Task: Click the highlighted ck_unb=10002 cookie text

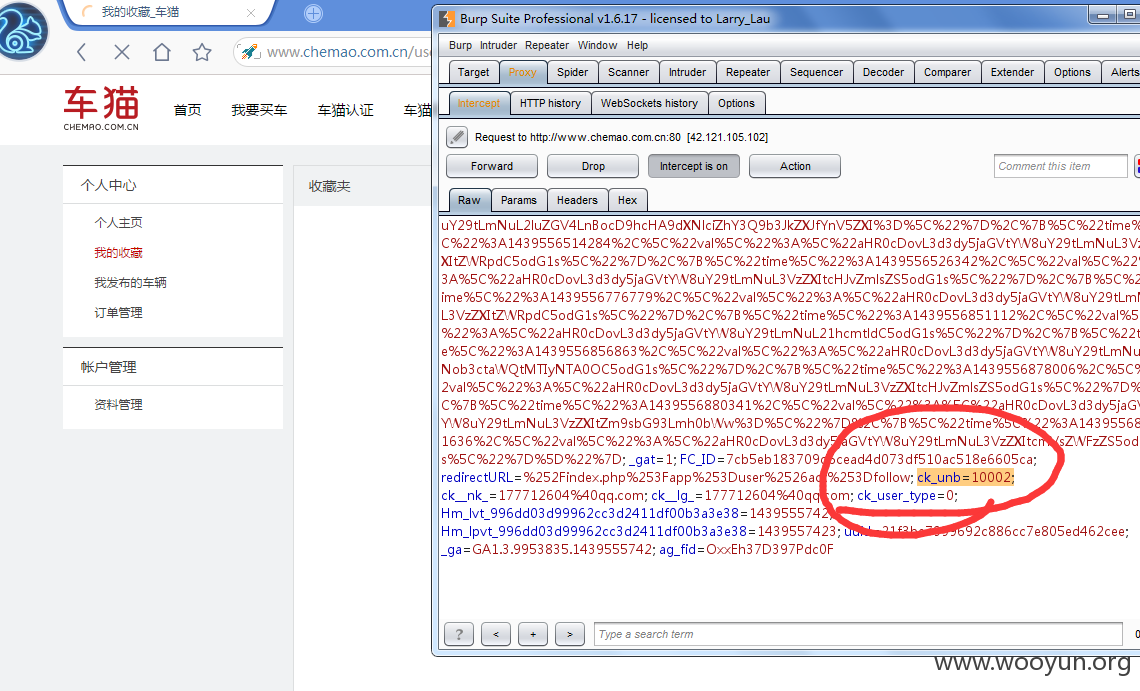Action: [x=964, y=477]
